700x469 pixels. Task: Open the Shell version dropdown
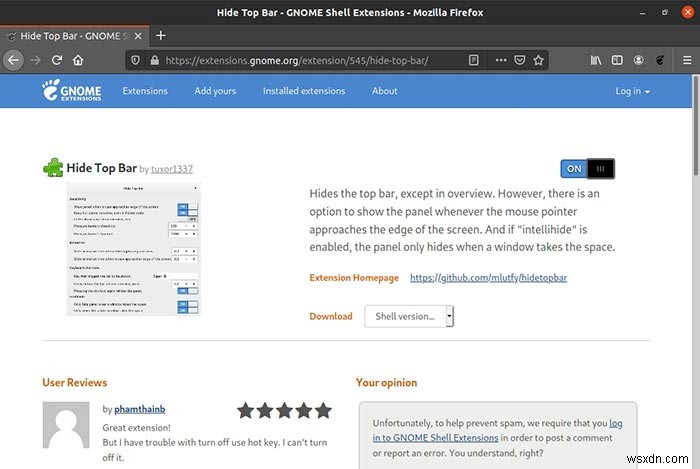click(x=409, y=316)
